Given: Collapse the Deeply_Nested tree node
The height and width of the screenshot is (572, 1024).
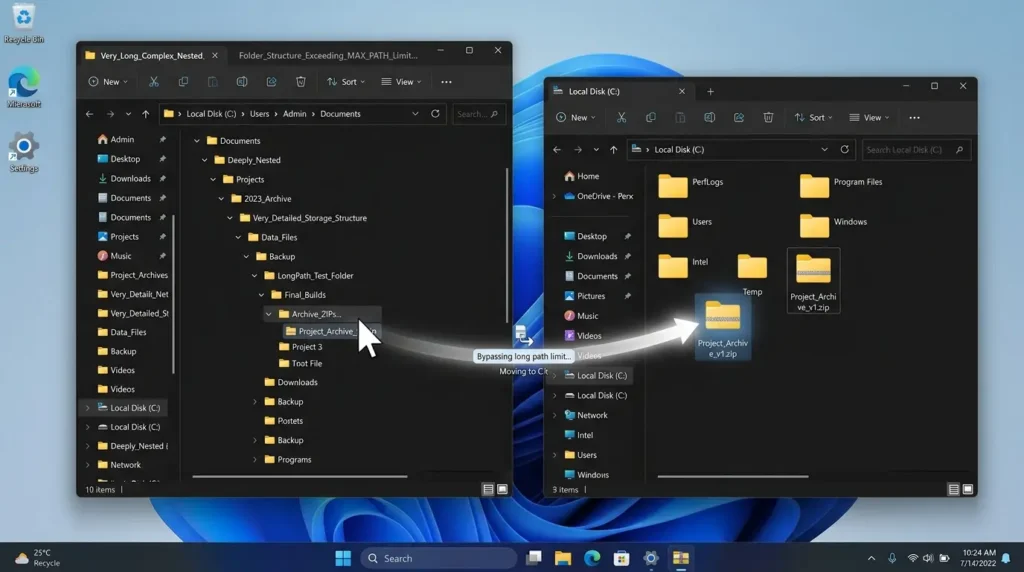Looking at the screenshot, I should click(204, 160).
